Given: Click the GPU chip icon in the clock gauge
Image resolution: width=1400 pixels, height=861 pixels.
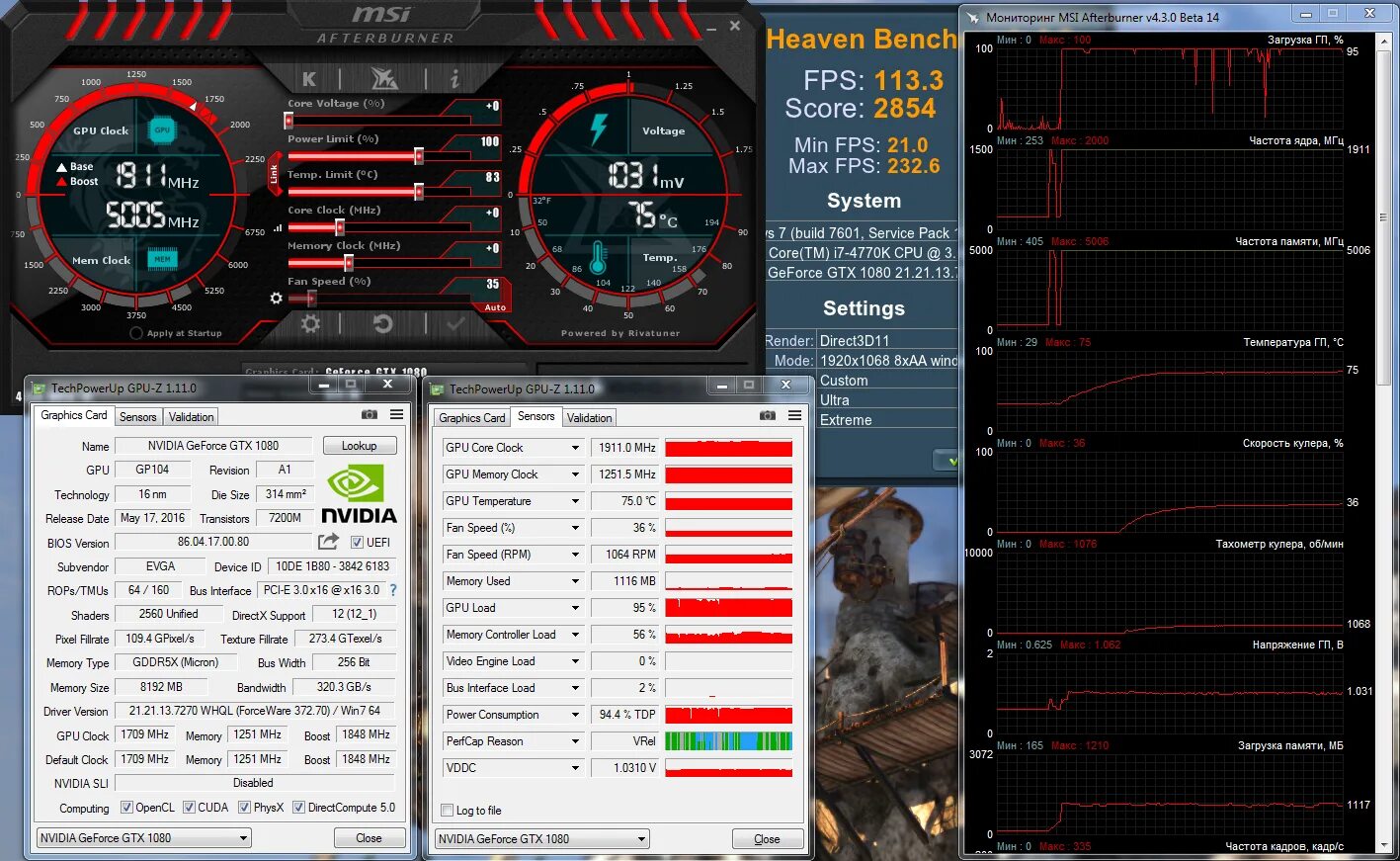Looking at the screenshot, I should pos(162,129).
